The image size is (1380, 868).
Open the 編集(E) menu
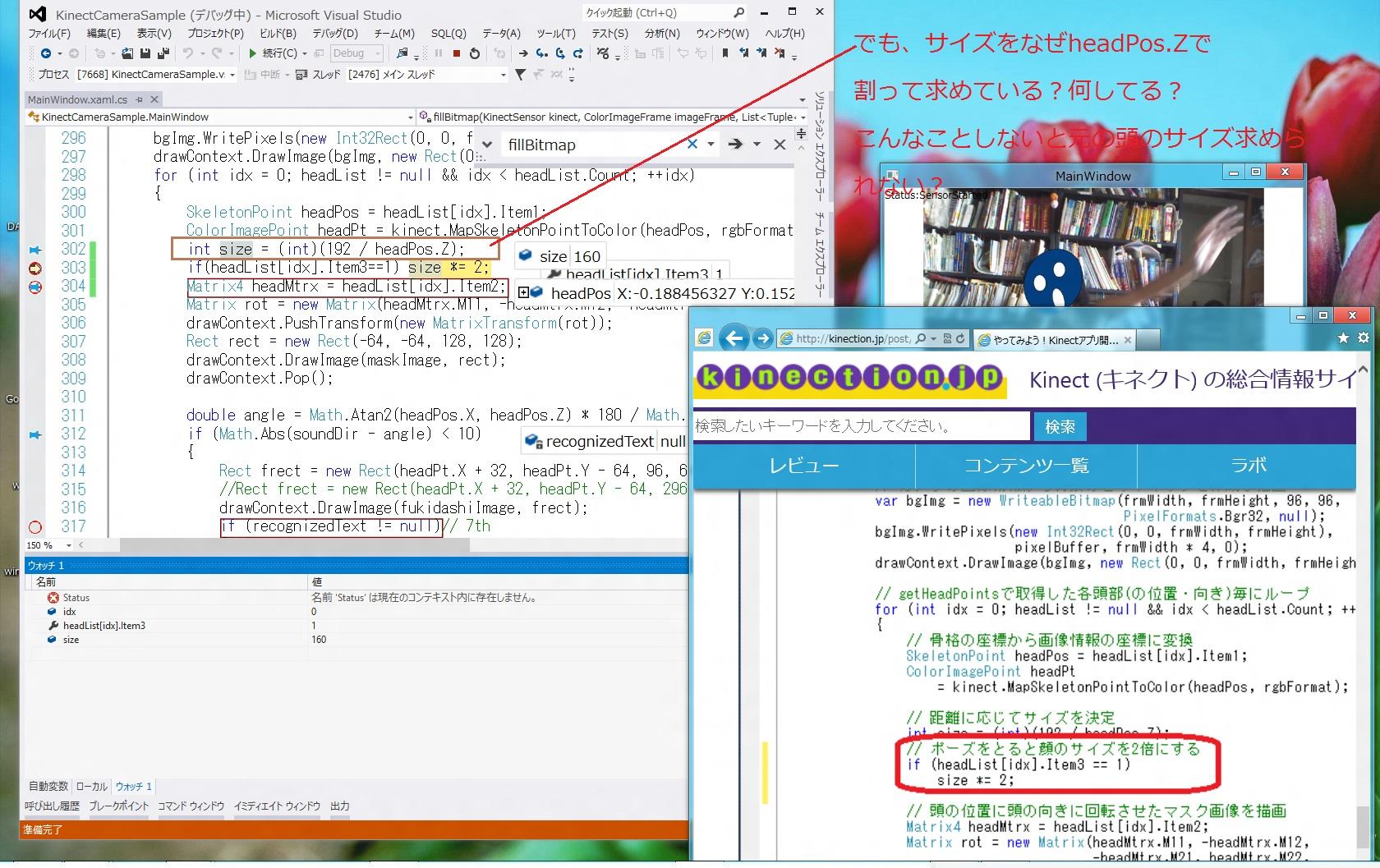[x=103, y=34]
